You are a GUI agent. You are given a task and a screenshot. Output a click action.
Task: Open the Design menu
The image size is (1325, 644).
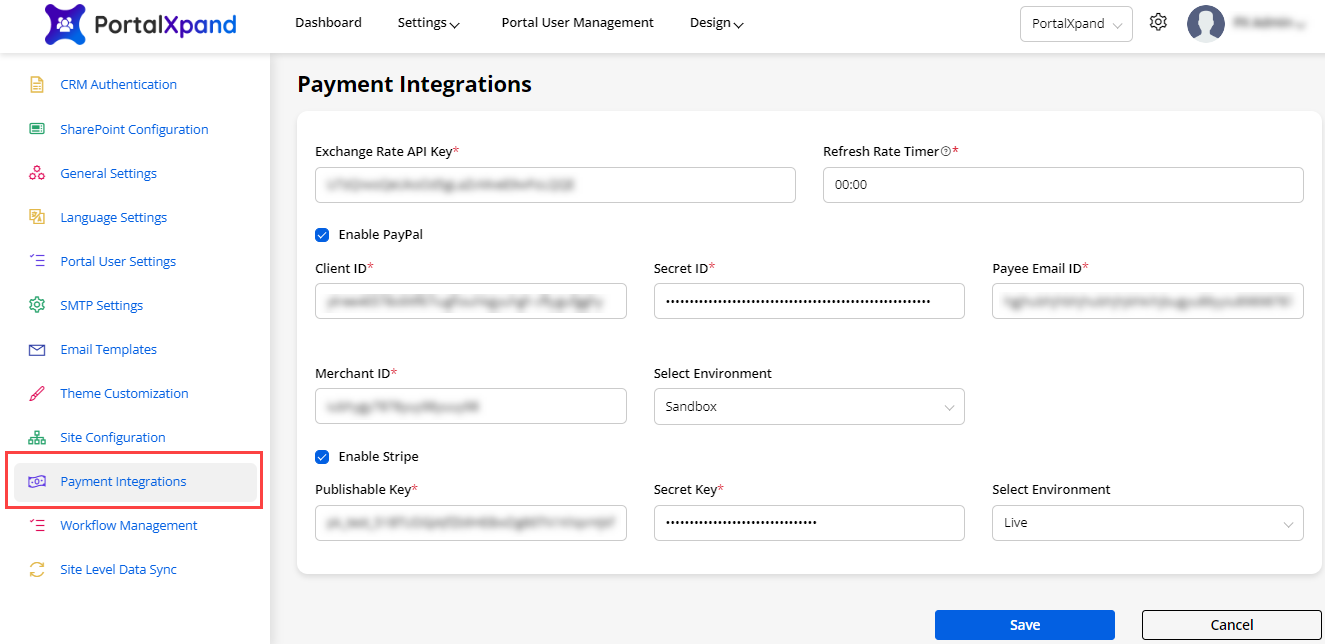(x=716, y=23)
